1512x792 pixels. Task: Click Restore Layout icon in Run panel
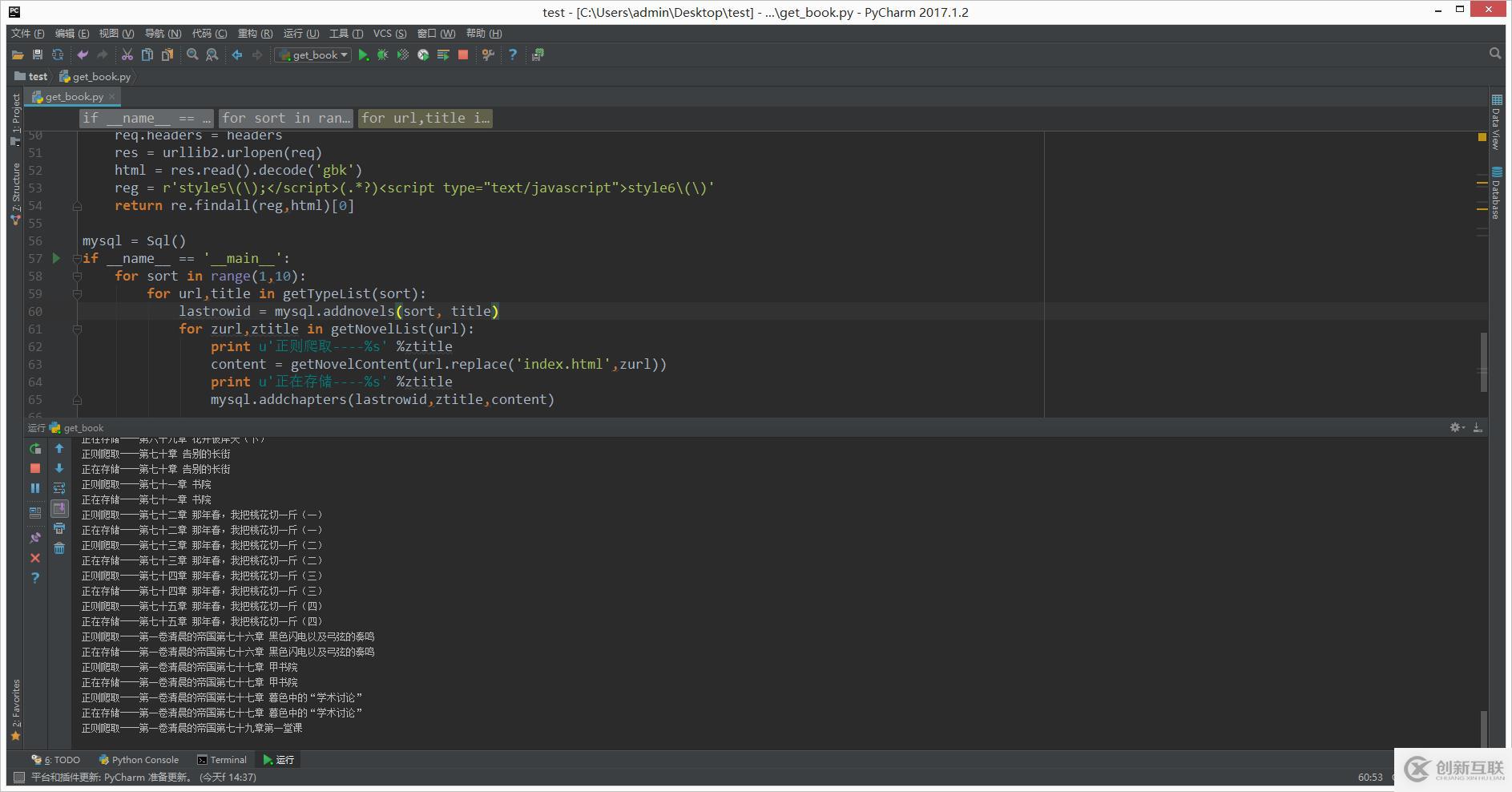tap(35, 513)
